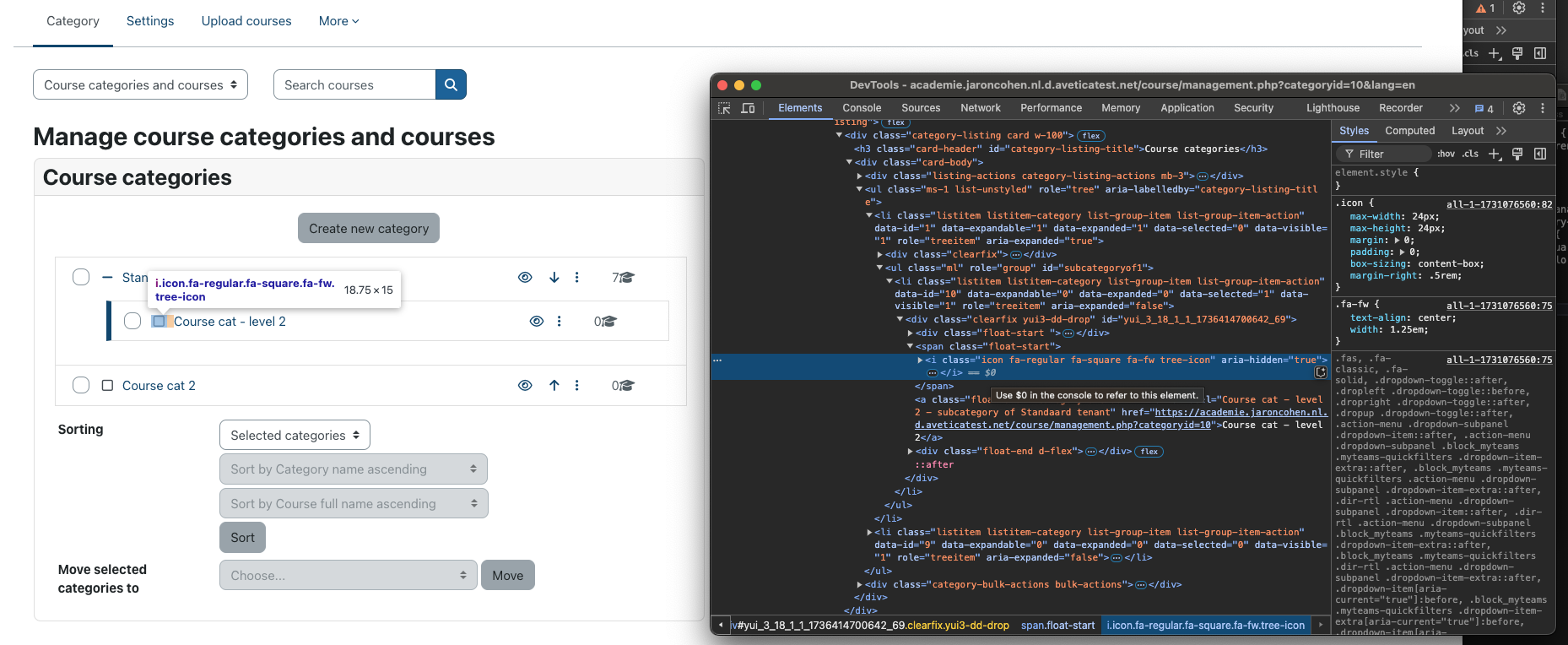The width and height of the screenshot is (1568, 645).
Task: Open the Choose... move destination dropdown
Action: [349, 575]
